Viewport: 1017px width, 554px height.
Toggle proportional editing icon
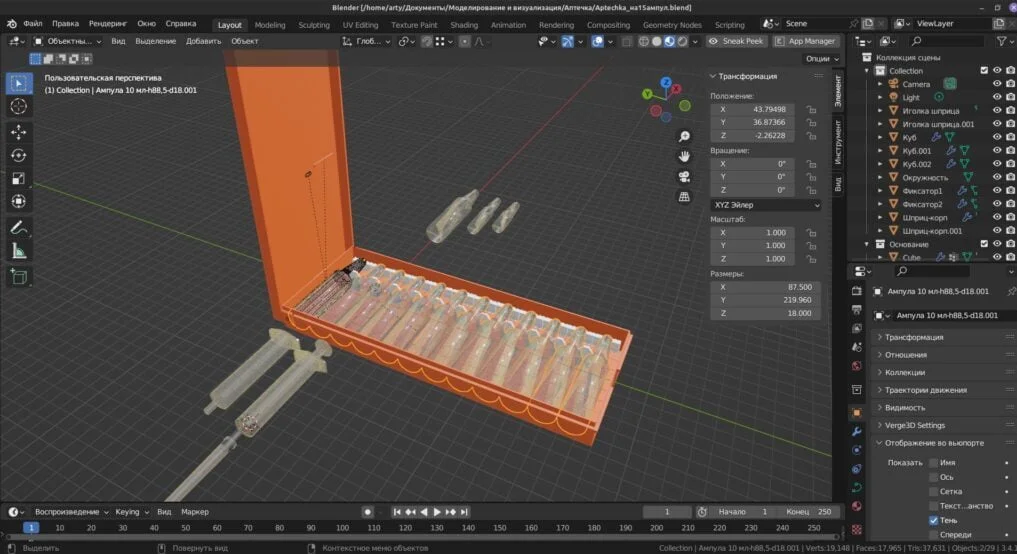(464, 41)
